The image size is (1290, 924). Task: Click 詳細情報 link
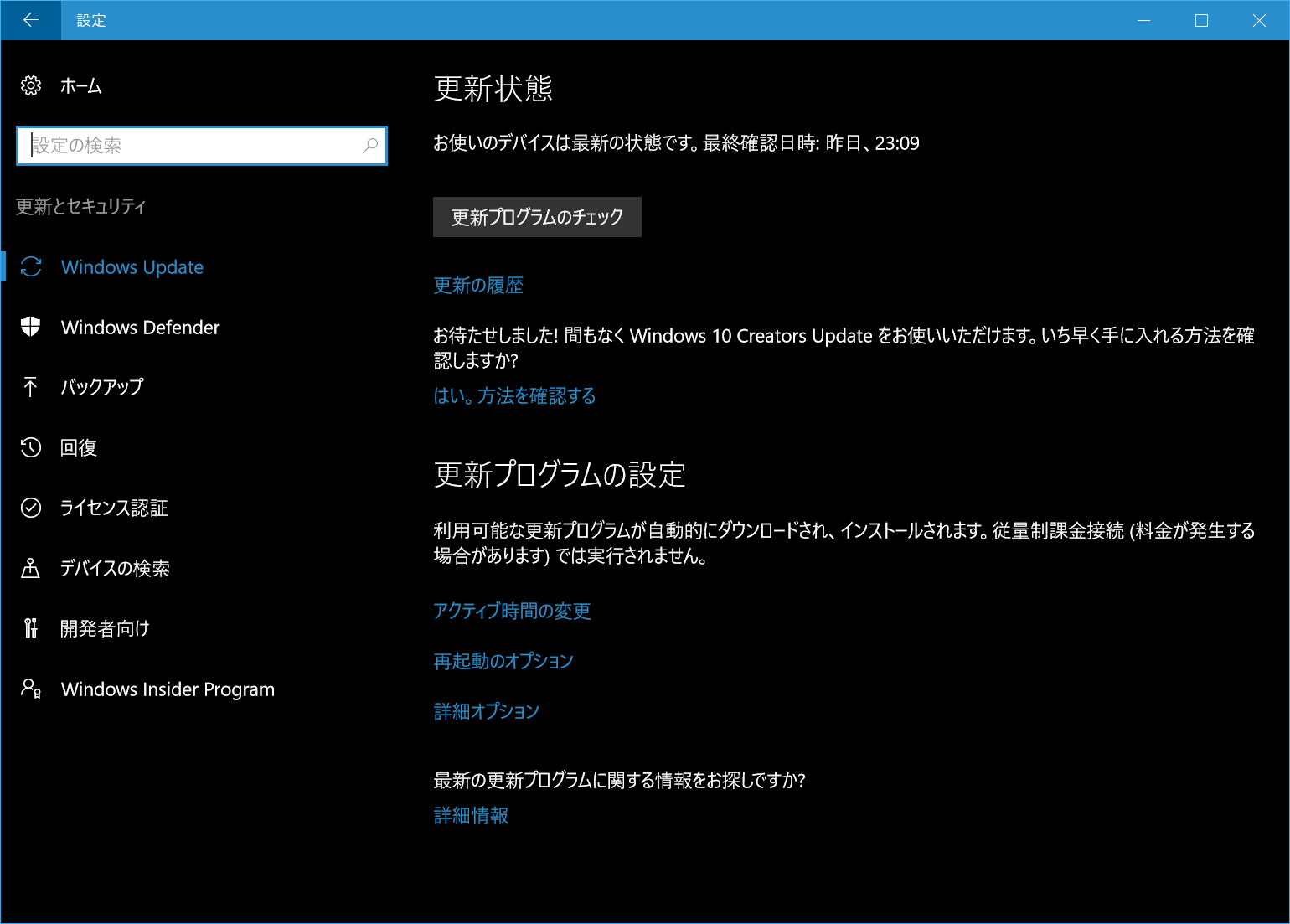(471, 815)
